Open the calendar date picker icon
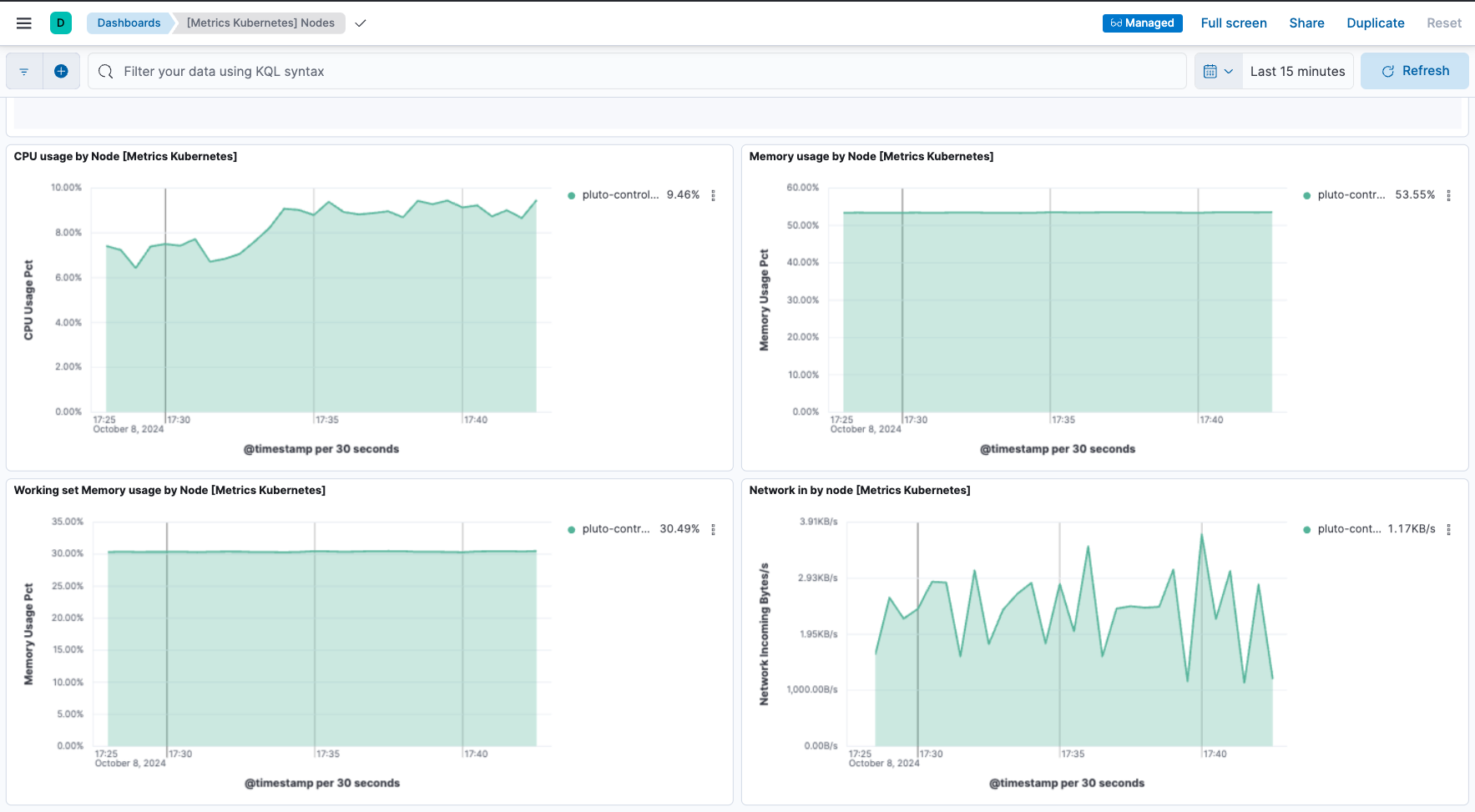The height and width of the screenshot is (812, 1475). click(x=1211, y=71)
